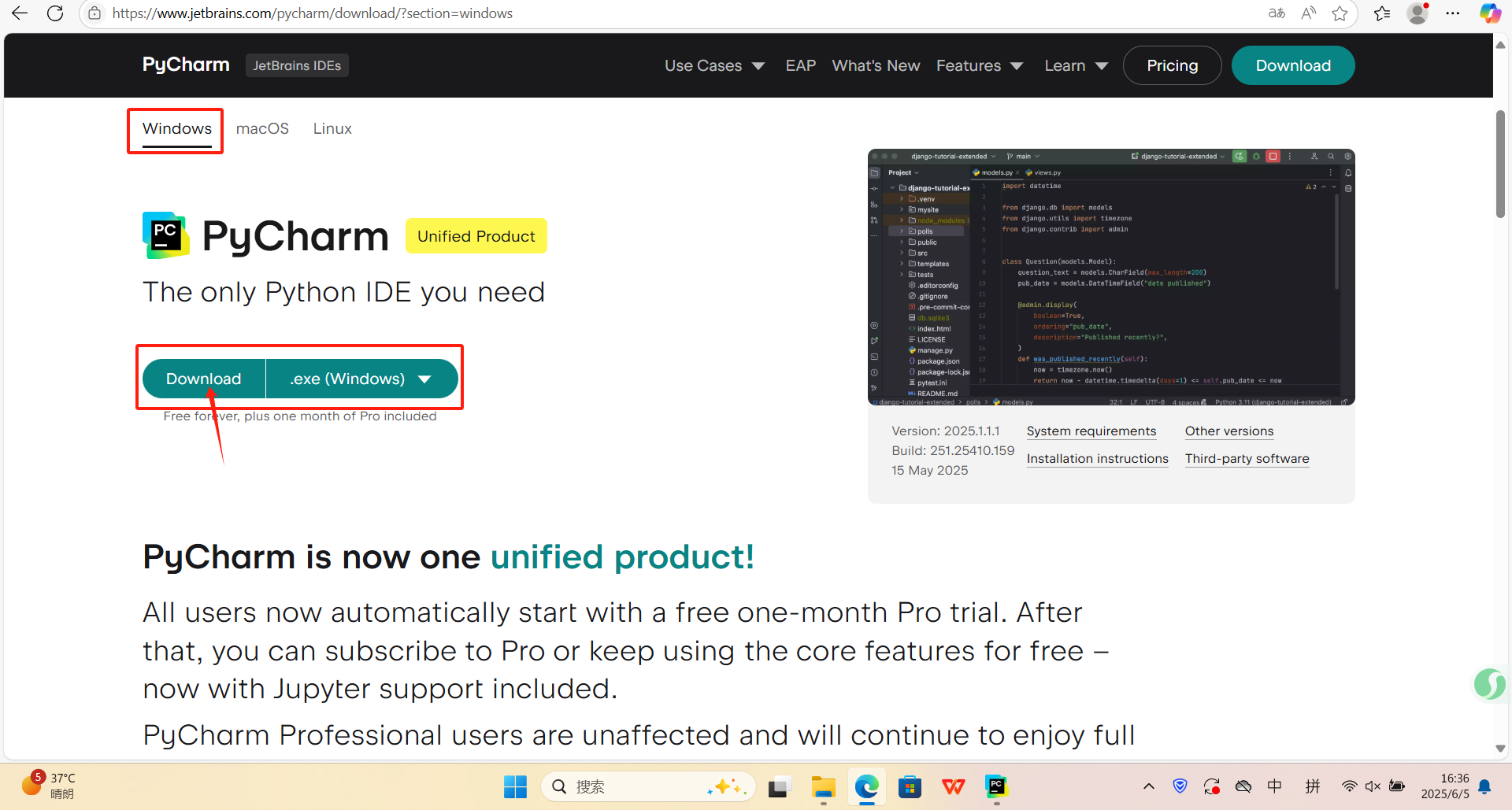
Task: Switch to the Linux tab
Action: [332, 128]
